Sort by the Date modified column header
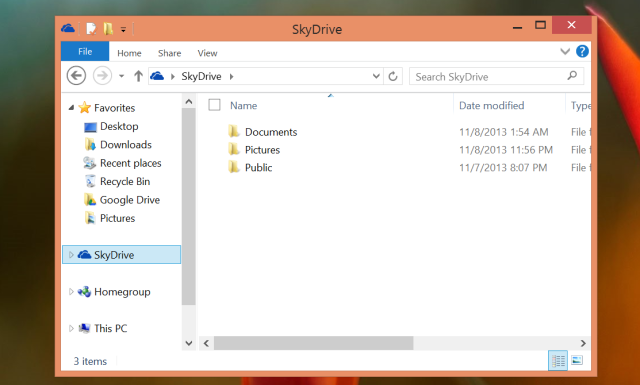 pos(491,105)
